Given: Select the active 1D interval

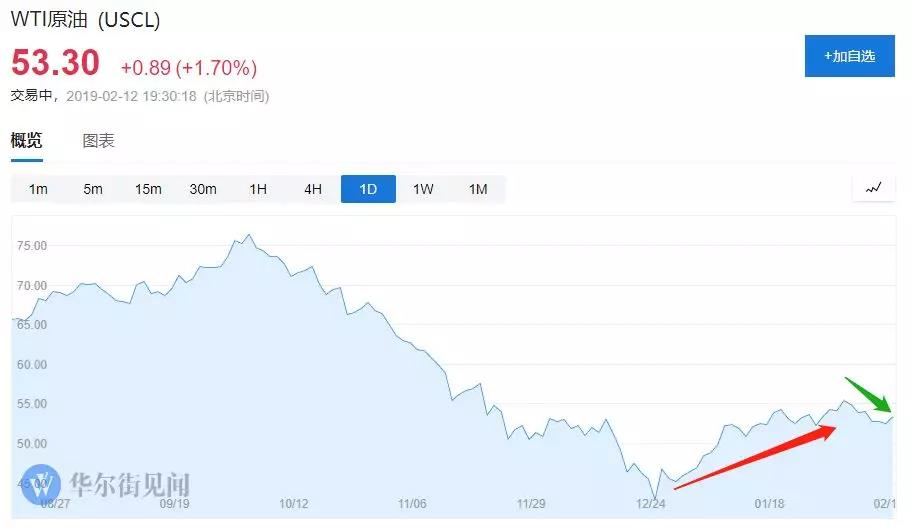Looking at the screenshot, I should pos(368,189).
